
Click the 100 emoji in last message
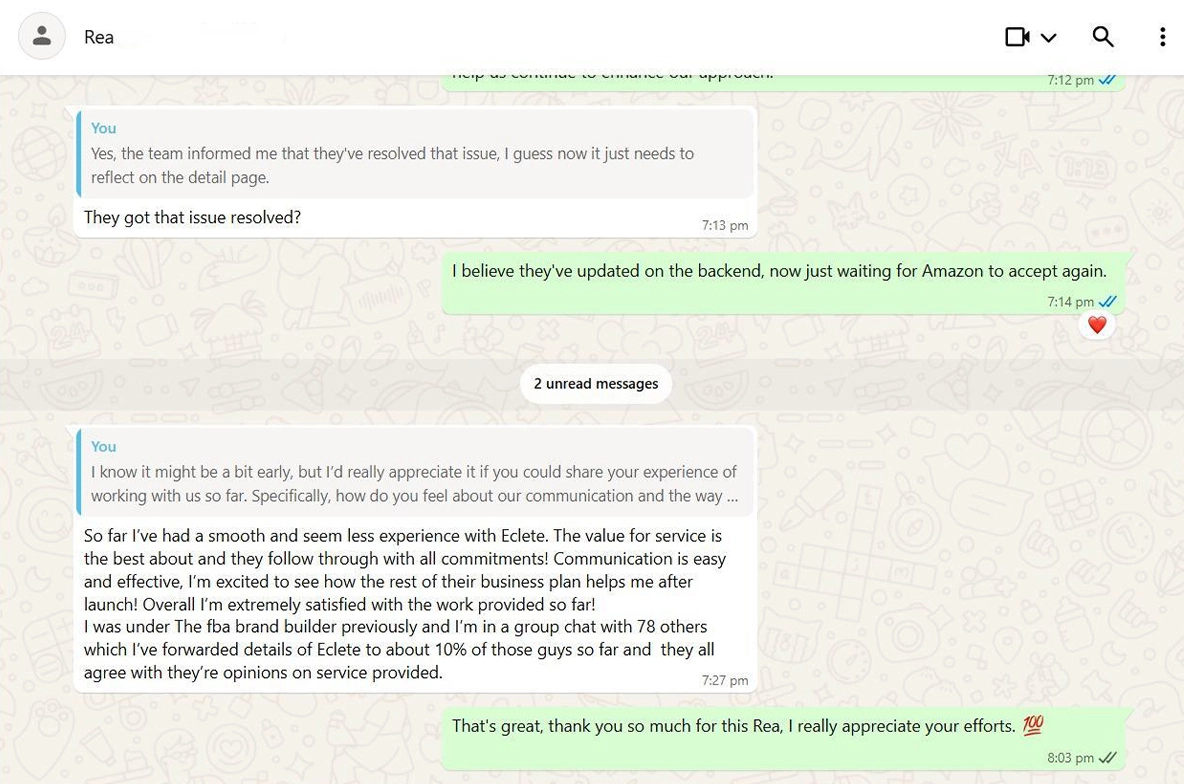click(x=1033, y=726)
